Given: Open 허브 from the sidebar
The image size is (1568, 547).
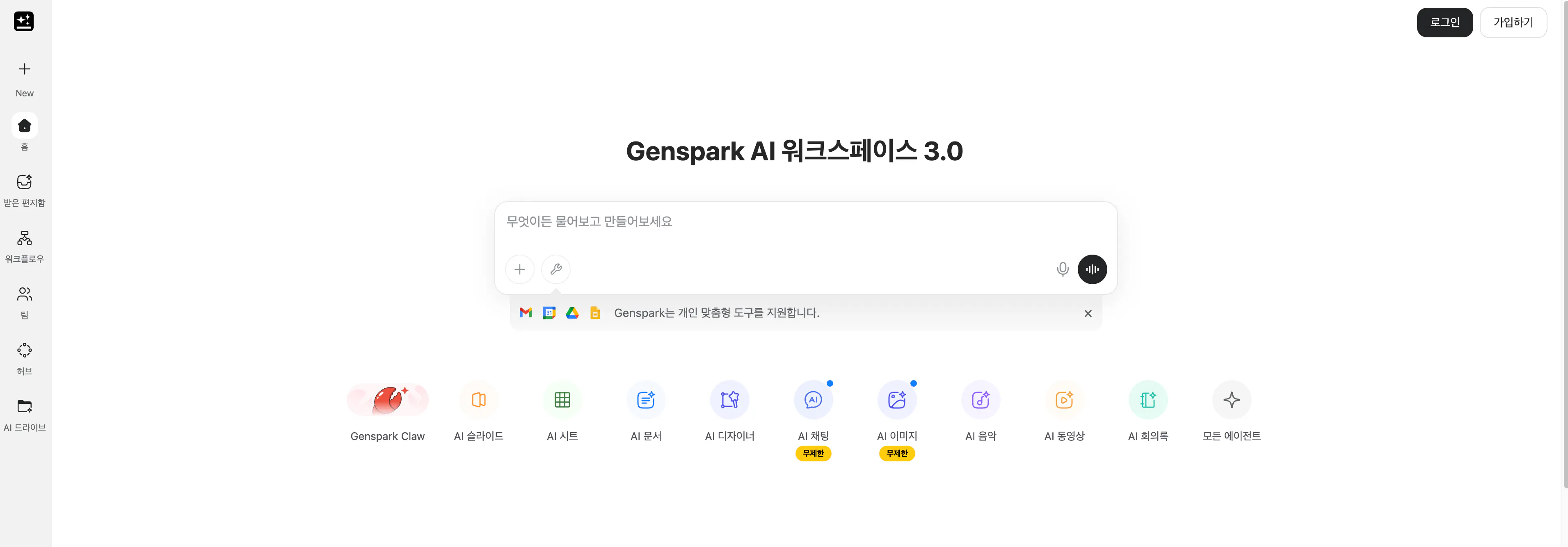Looking at the screenshot, I should (x=24, y=357).
